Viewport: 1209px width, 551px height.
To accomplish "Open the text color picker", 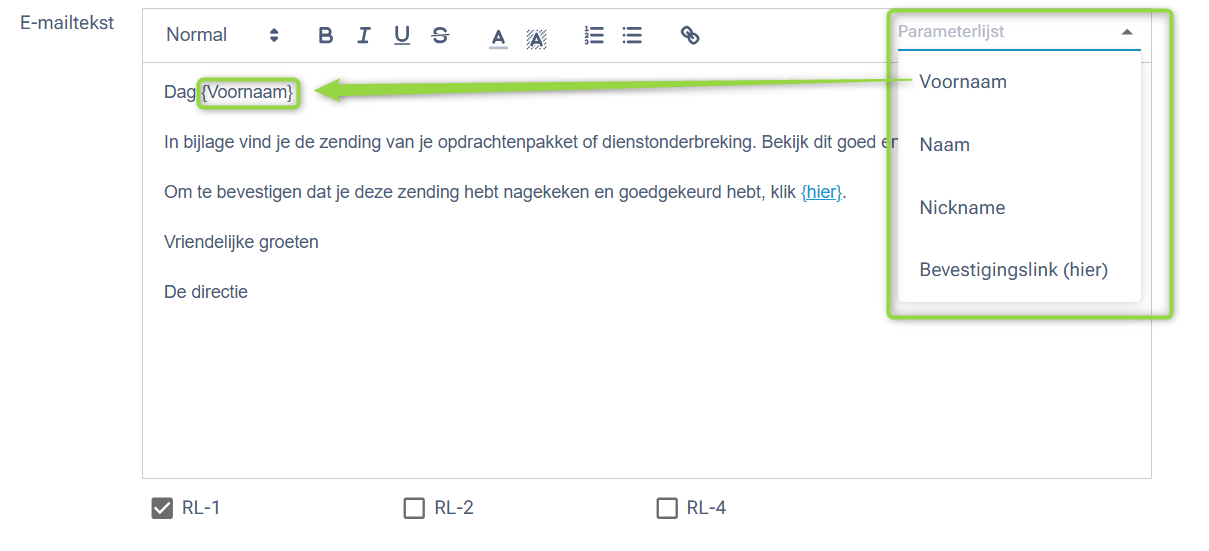I will pyautogui.click(x=498, y=37).
